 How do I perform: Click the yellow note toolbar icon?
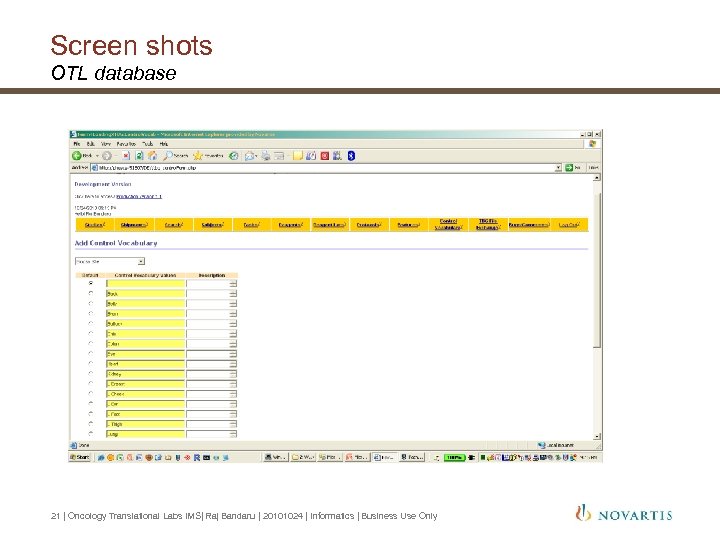[298, 156]
